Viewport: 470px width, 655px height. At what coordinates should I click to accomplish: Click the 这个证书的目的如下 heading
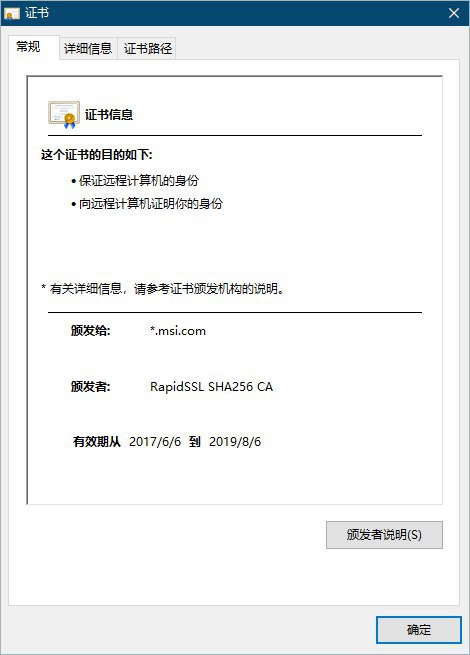click(97, 155)
